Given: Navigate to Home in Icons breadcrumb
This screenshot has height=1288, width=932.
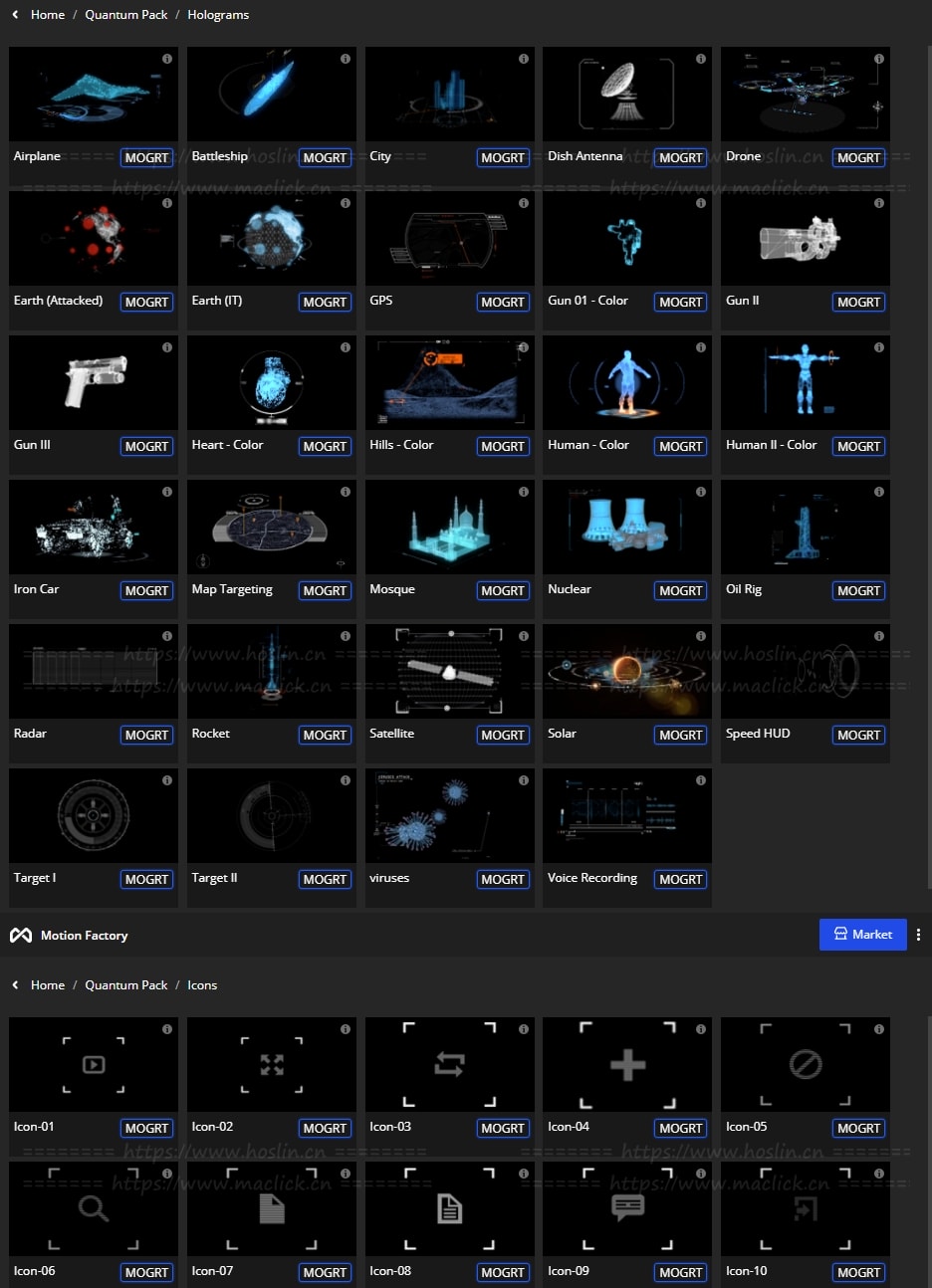Looking at the screenshot, I should click(48, 985).
